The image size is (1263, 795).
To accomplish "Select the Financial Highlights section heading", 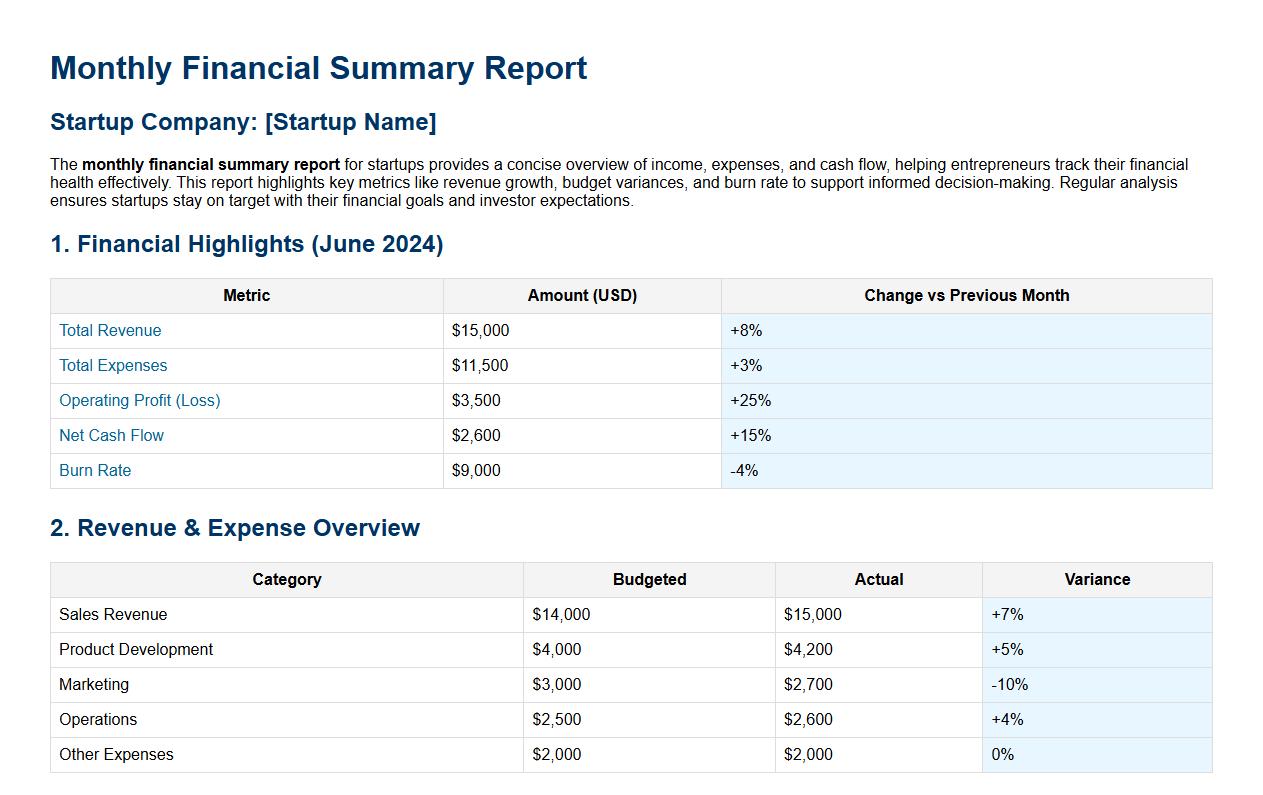I will (x=246, y=244).
